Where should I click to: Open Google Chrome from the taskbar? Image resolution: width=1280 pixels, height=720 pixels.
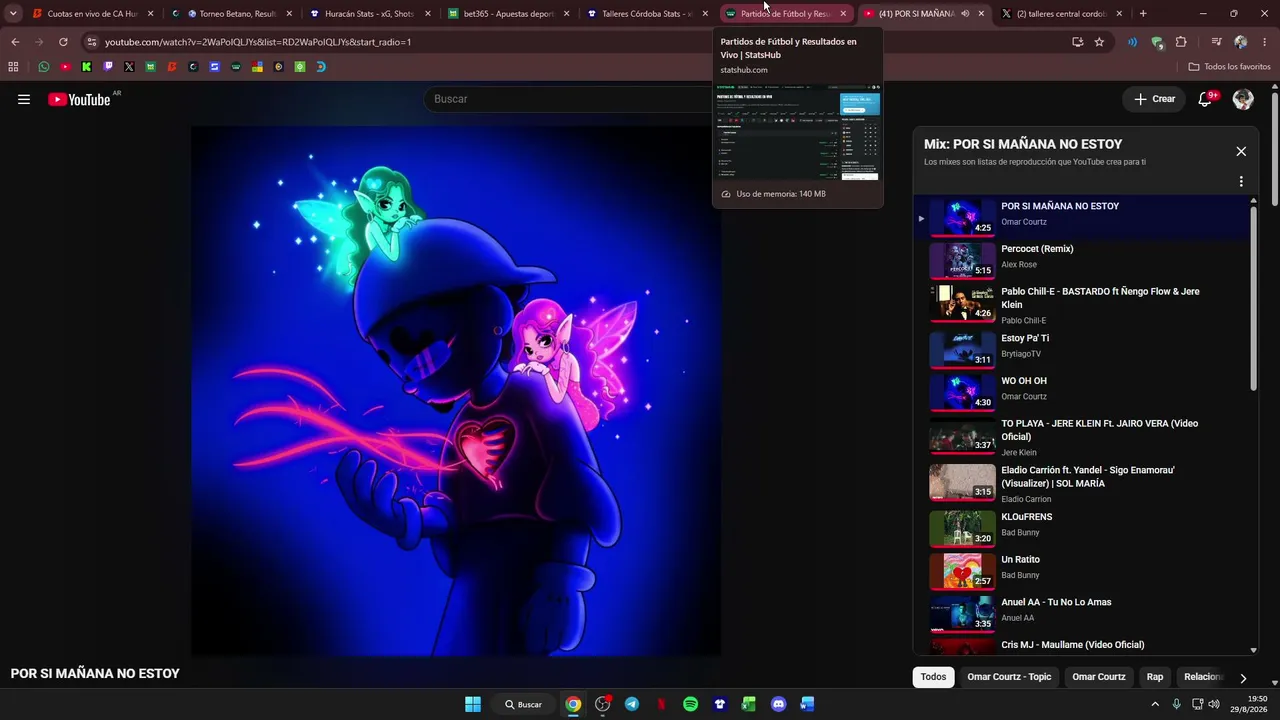coord(573,704)
